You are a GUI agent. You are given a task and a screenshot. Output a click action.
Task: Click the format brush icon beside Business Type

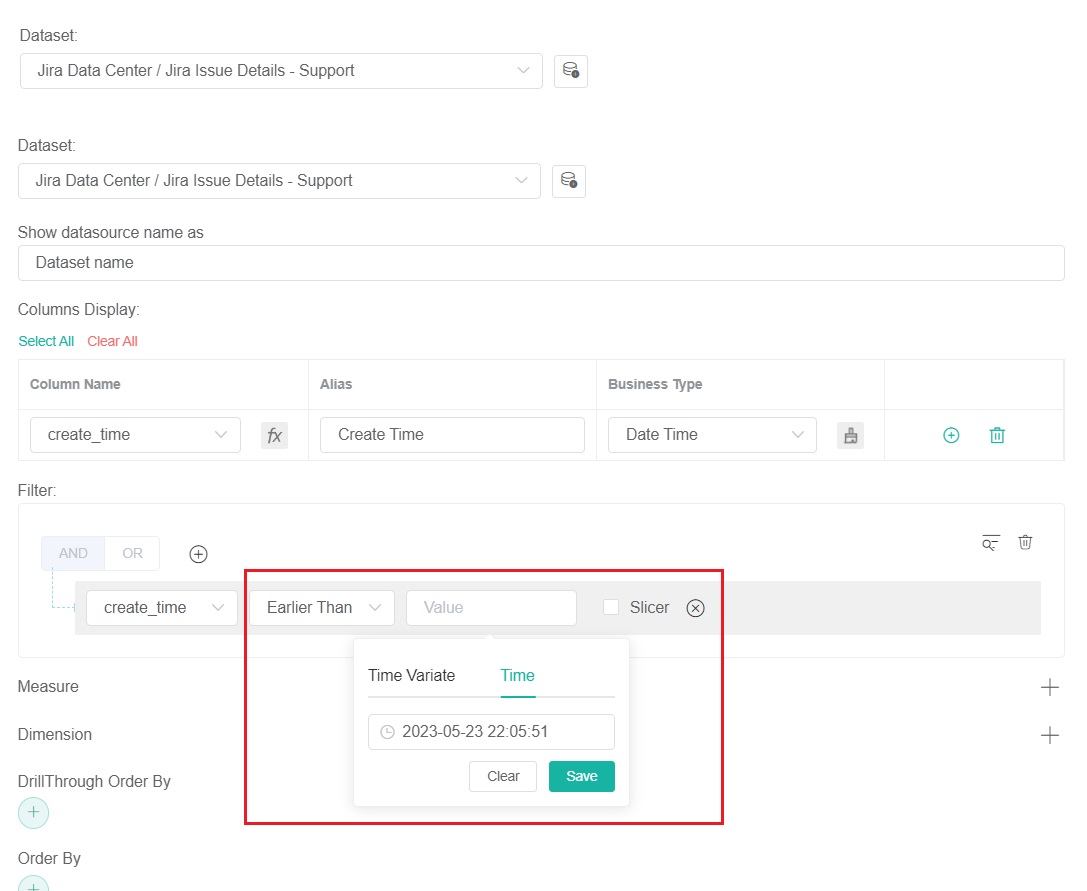(x=850, y=435)
